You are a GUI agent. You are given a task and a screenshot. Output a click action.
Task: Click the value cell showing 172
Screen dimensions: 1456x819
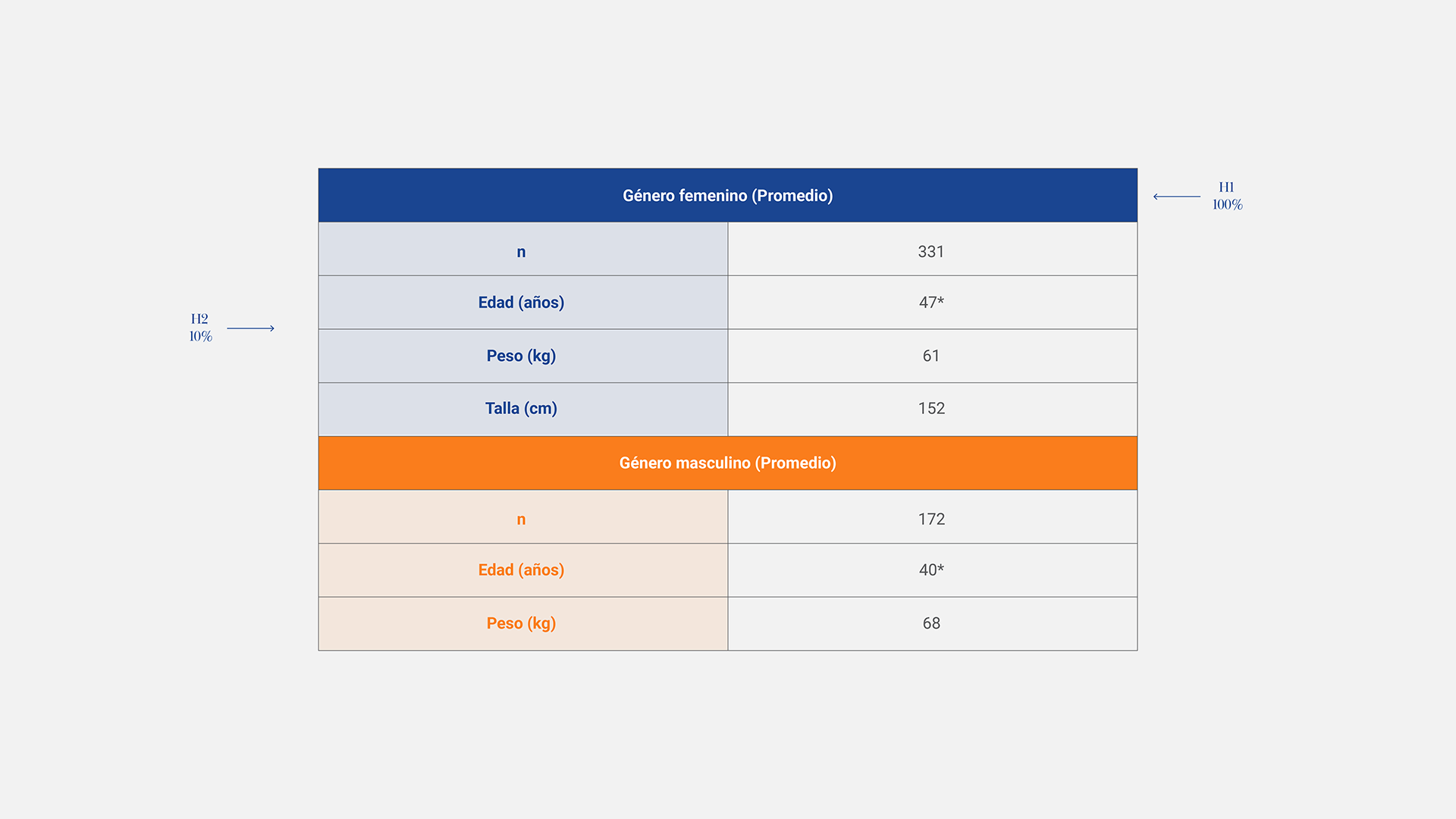[931, 519]
